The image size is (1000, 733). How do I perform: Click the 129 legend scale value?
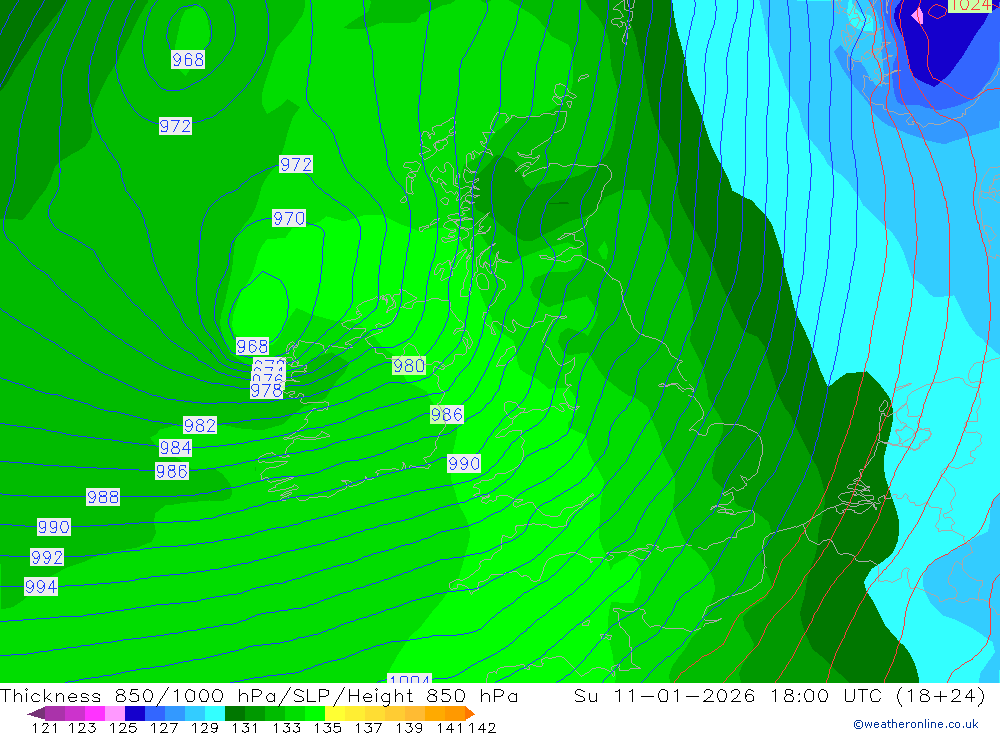pos(205,727)
